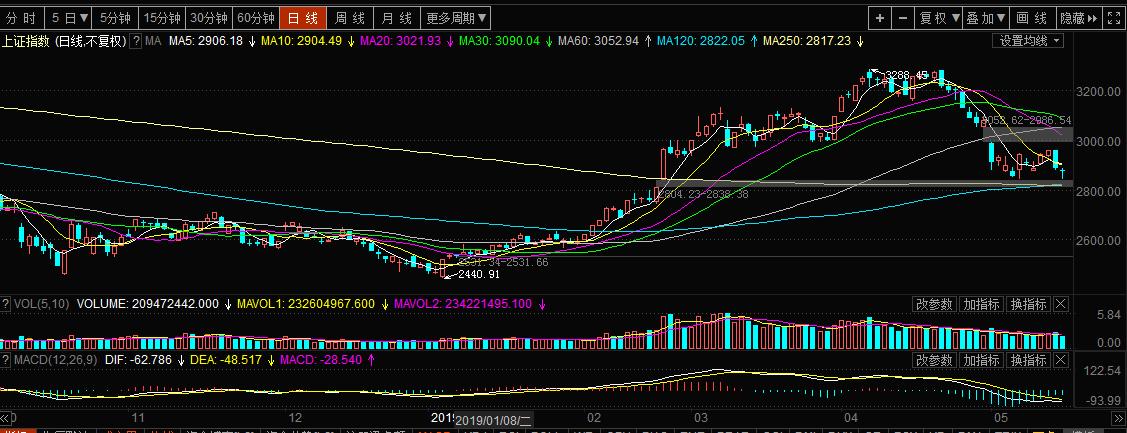The height and width of the screenshot is (433, 1127).
Task: Click the 上证指数 (日线,不复权) title
Action: [64, 42]
